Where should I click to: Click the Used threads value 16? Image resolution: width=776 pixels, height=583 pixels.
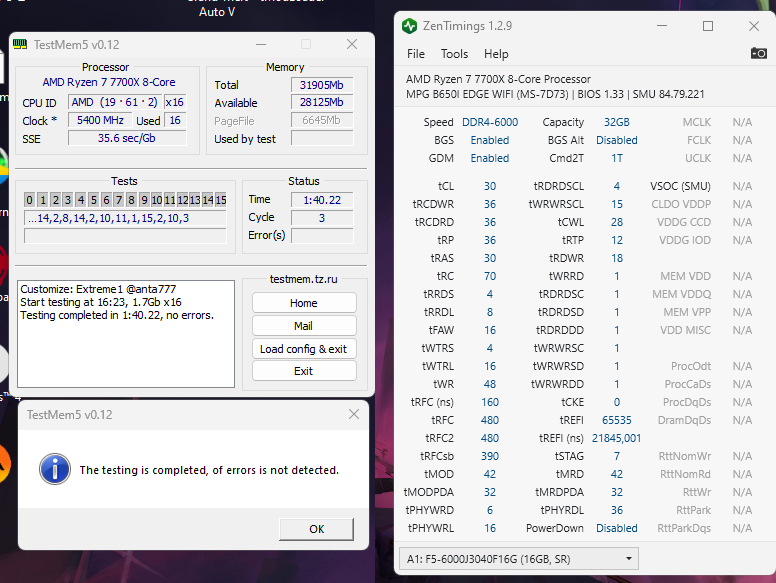(175, 120)
